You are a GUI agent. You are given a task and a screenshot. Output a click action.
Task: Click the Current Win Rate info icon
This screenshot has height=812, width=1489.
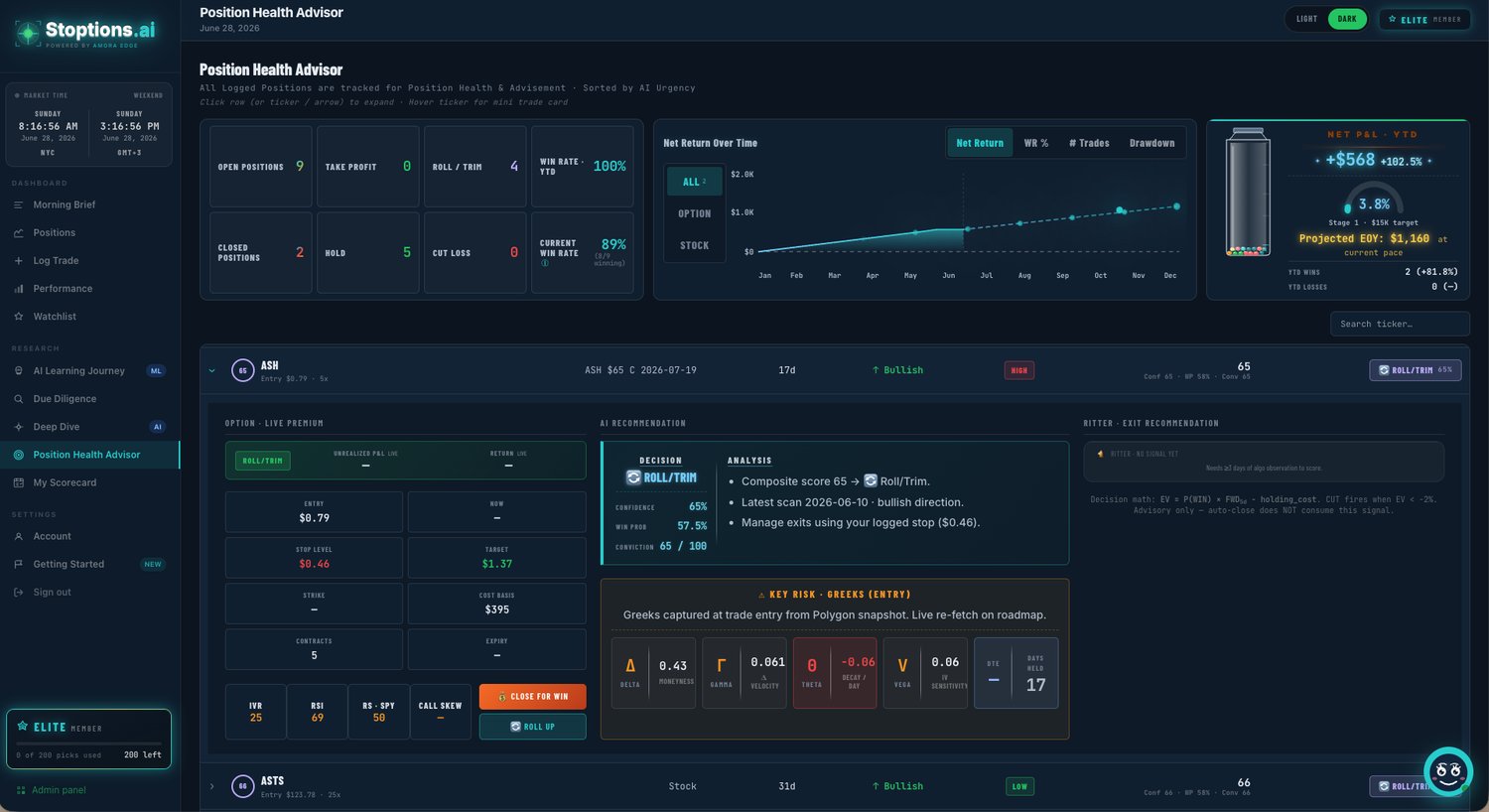(x=545, y=263)
